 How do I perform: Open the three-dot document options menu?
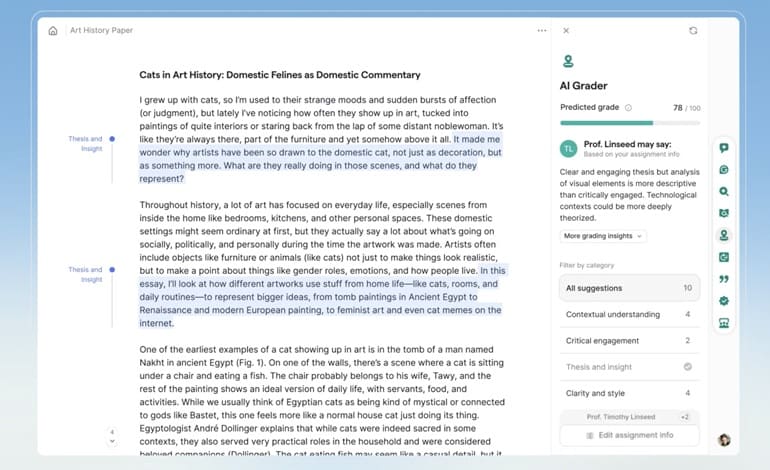click(x=542, y=30)
